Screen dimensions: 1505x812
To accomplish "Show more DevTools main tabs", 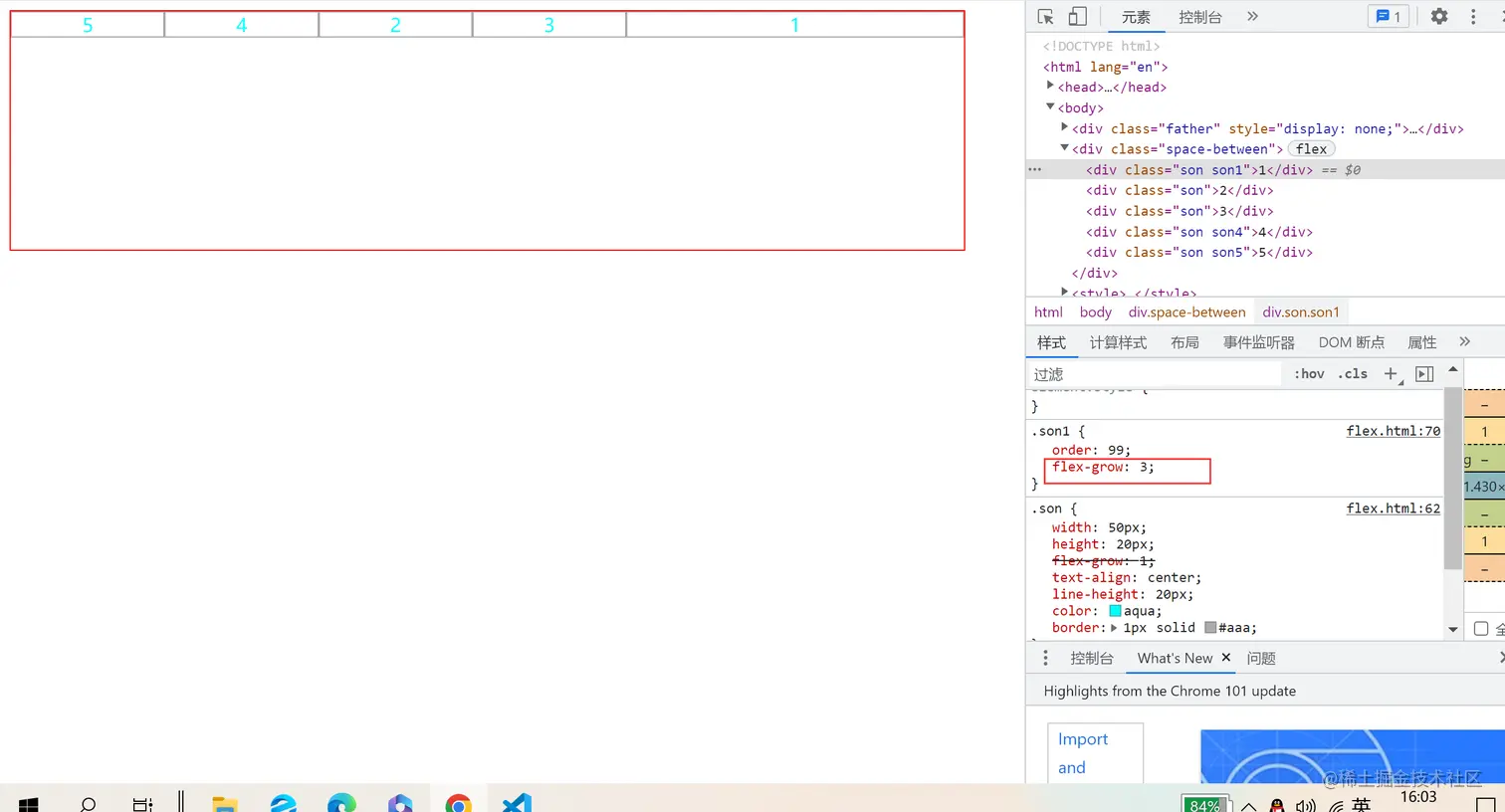I will [1252, 16].
